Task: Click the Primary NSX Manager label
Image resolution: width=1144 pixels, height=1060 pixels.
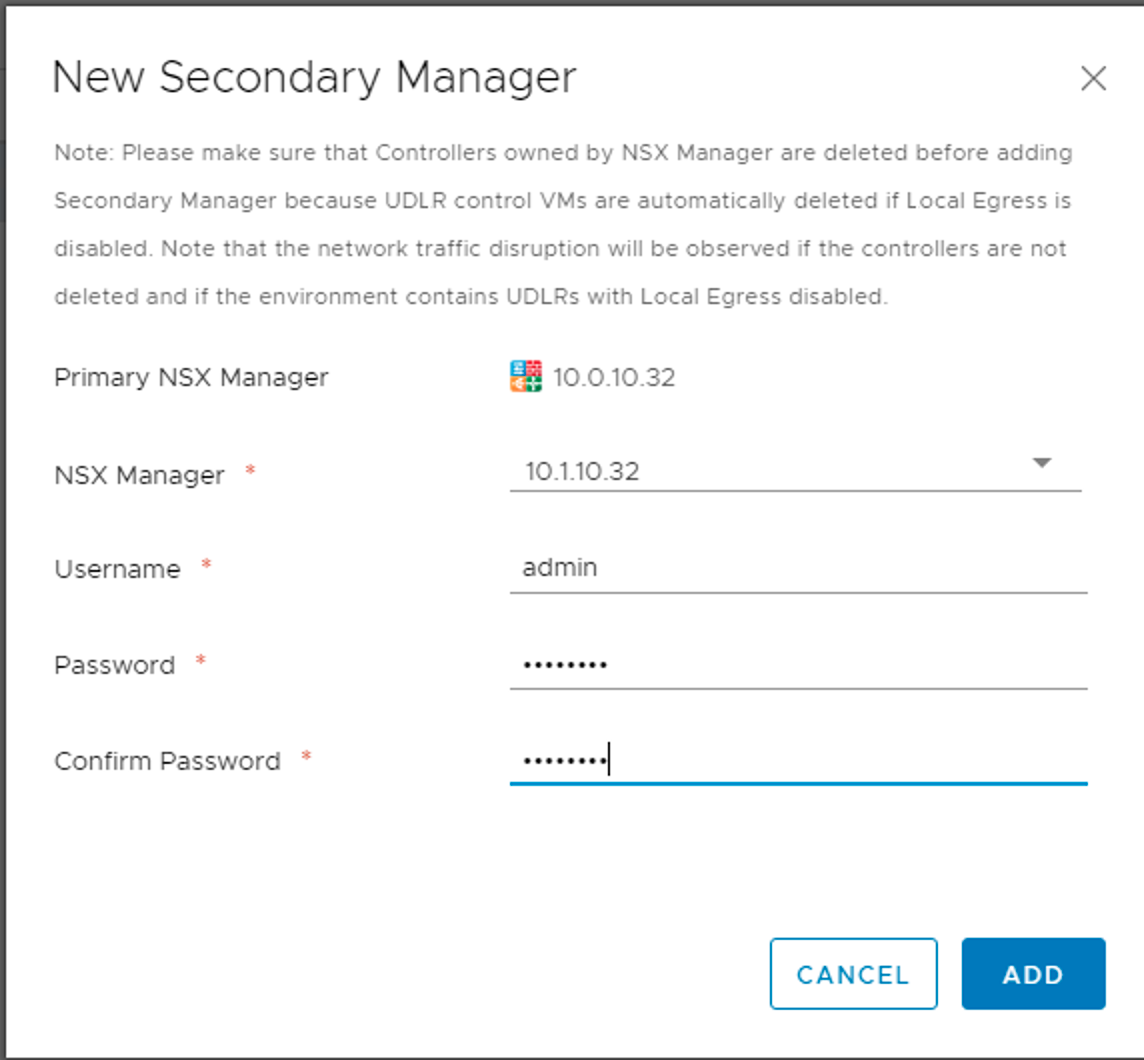Action: [191, 378]
